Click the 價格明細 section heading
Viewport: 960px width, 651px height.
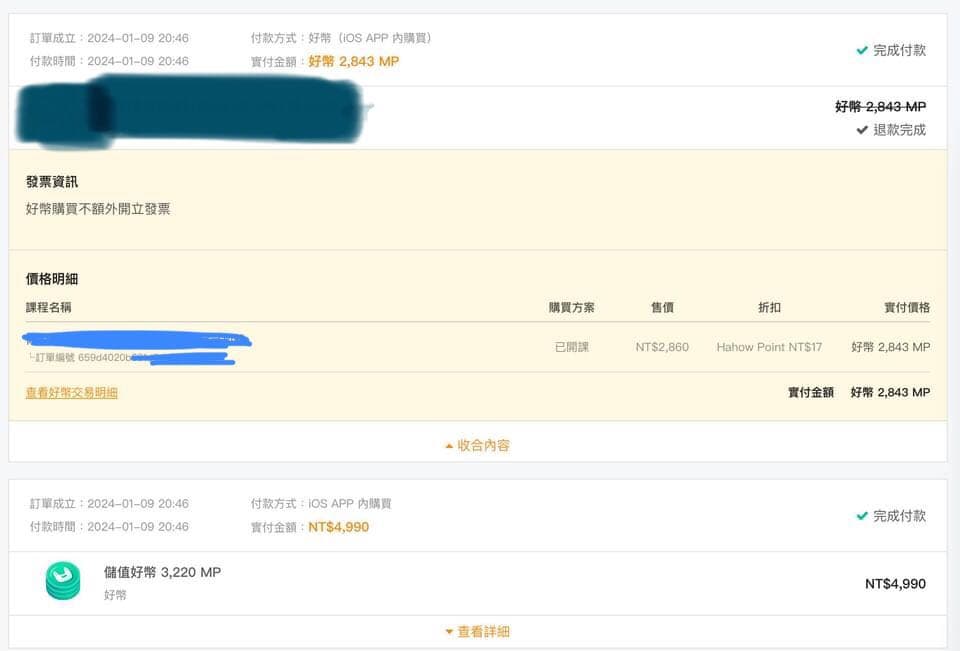pos(52,279)
